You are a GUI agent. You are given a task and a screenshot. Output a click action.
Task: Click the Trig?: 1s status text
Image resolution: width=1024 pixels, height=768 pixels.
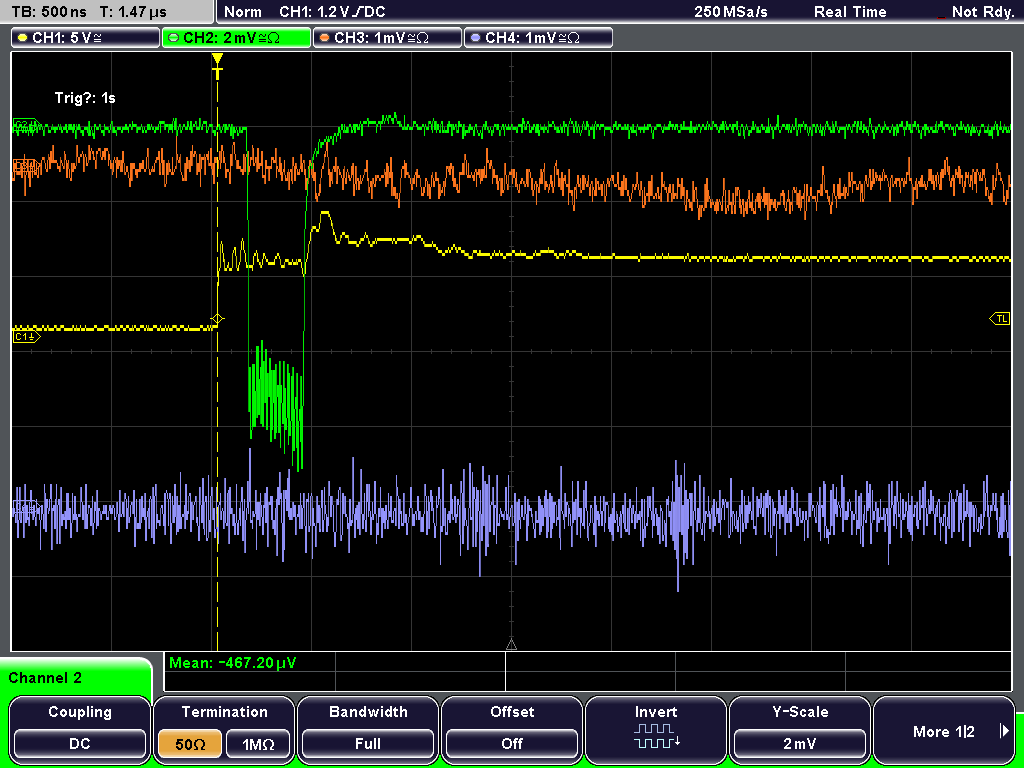tap(85, 98)
